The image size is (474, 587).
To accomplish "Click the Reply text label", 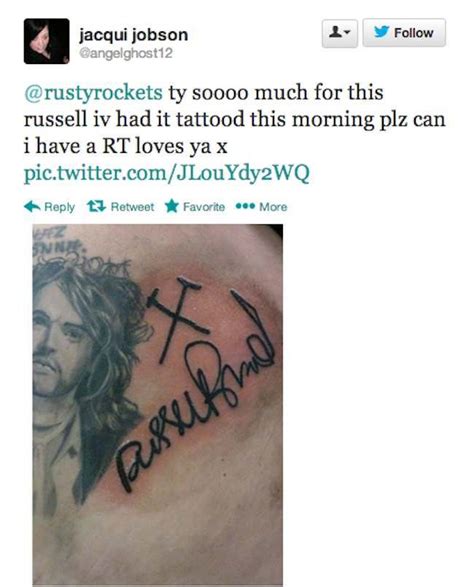I will [59, 207].
